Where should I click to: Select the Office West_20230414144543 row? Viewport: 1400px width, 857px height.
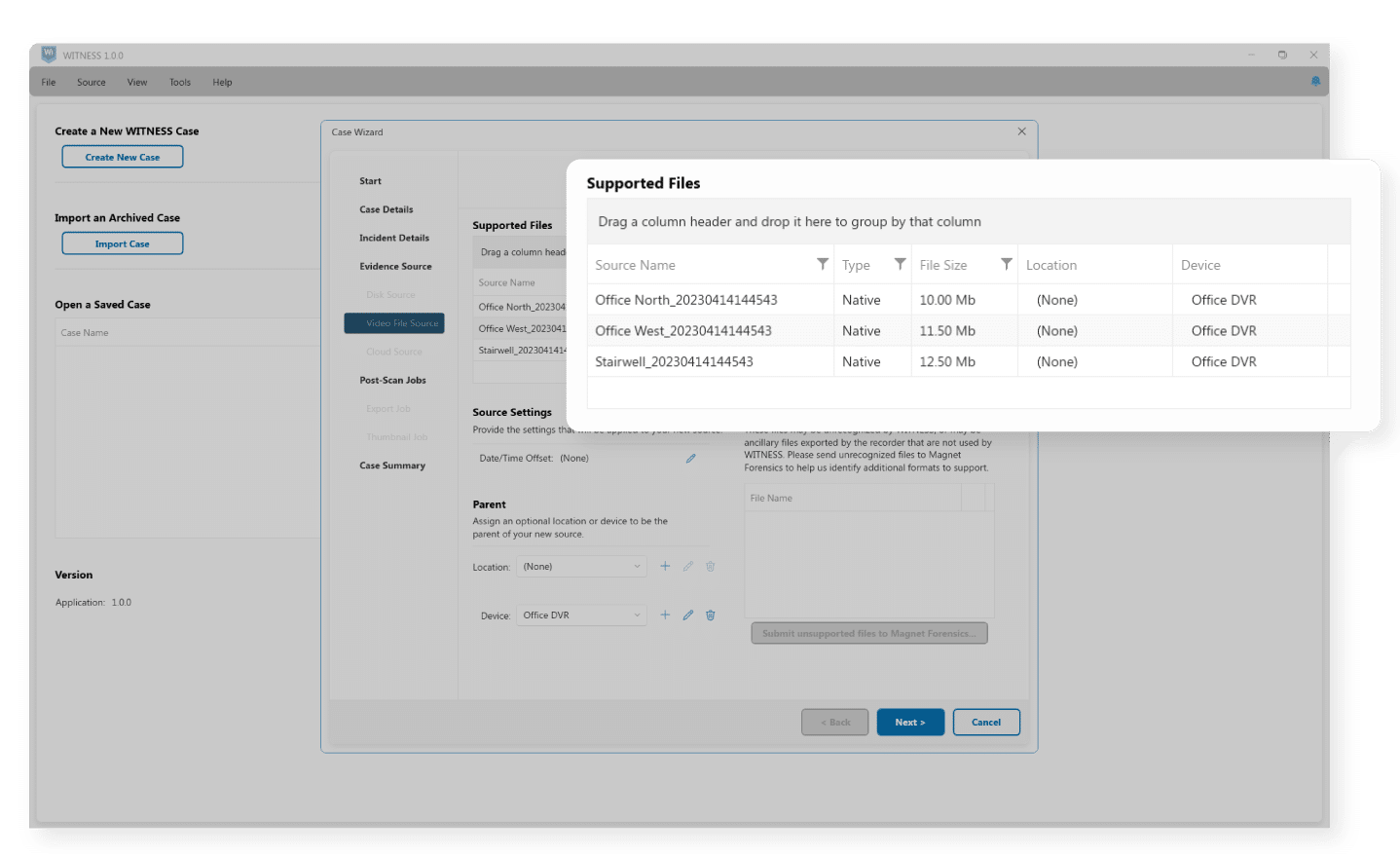969,330
